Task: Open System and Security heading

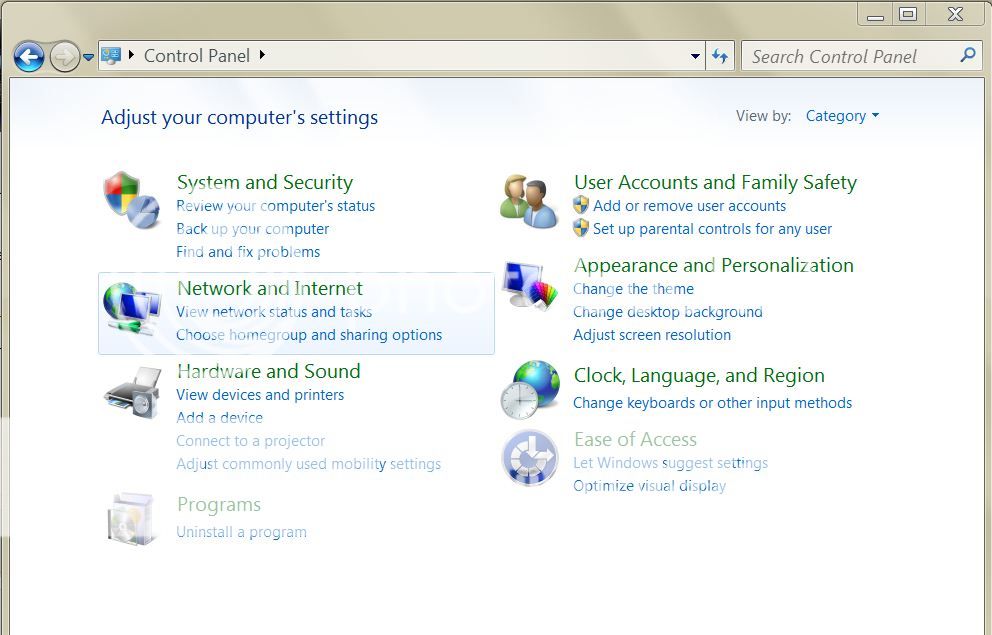Action: [x=265, y=182]
